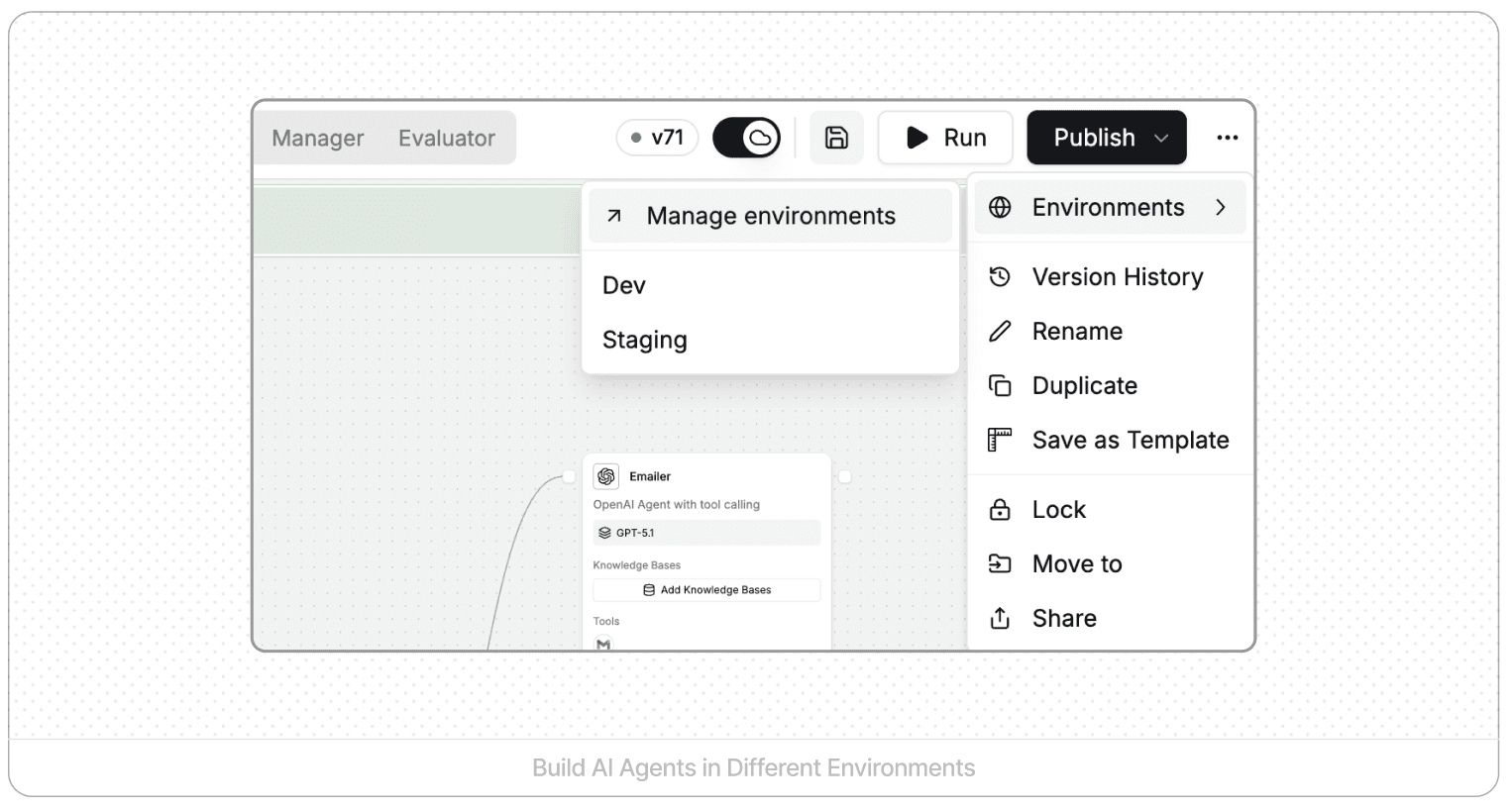This screenshot has height=810, width=1512.
Task: Open the v71 version badge
Action: point(658,138)
